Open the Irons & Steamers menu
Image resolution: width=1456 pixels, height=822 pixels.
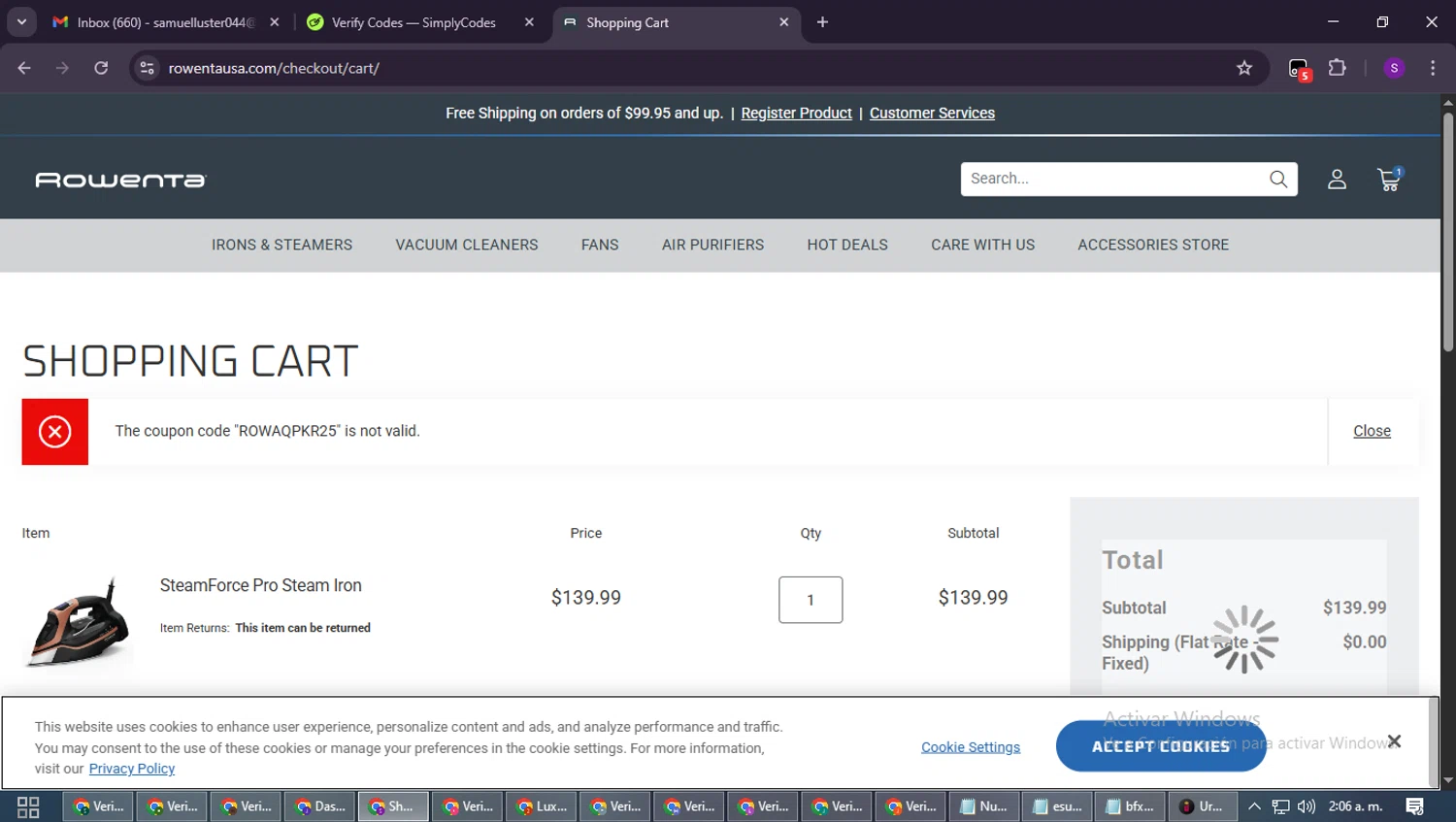click(x=281, y=246)
